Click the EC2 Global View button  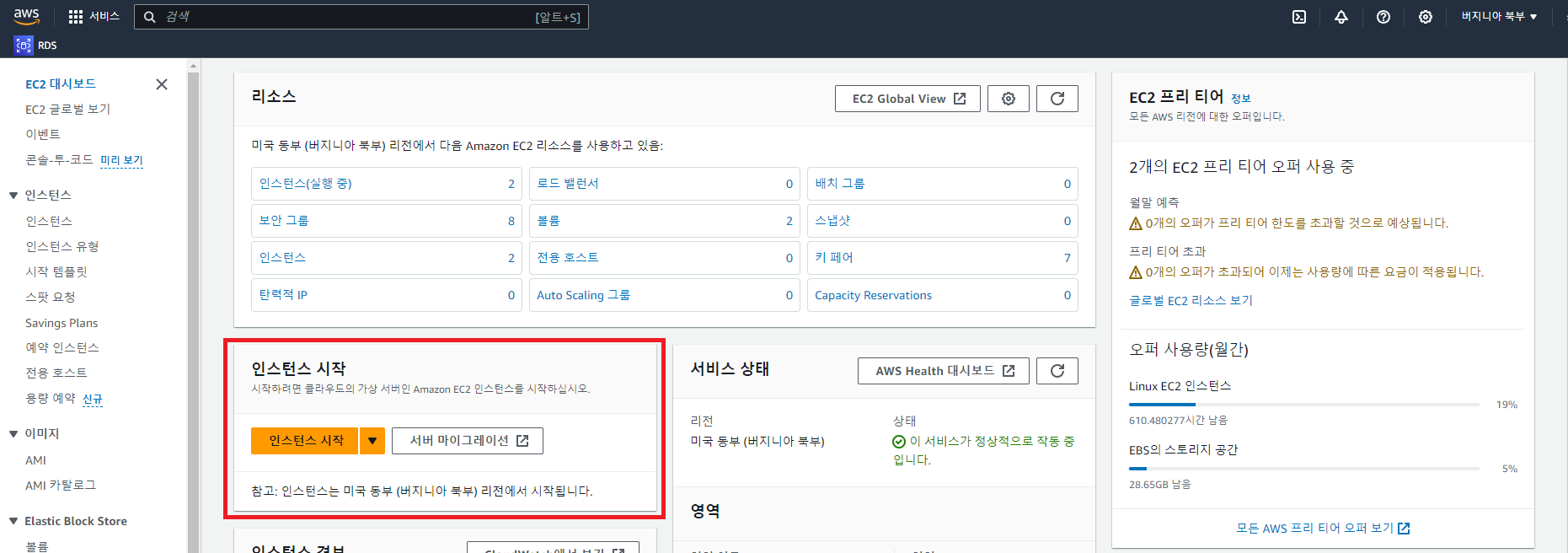pyautogui.click(x=907, y=99)
